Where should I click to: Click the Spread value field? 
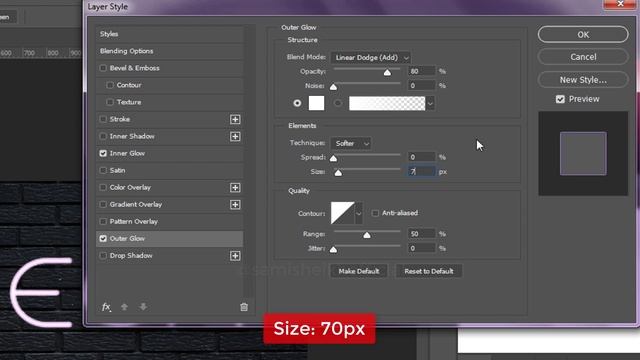click(422, 157)
